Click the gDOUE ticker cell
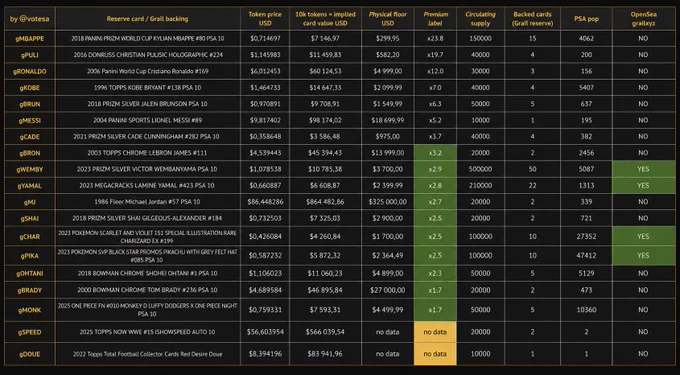 click(29, 354)
